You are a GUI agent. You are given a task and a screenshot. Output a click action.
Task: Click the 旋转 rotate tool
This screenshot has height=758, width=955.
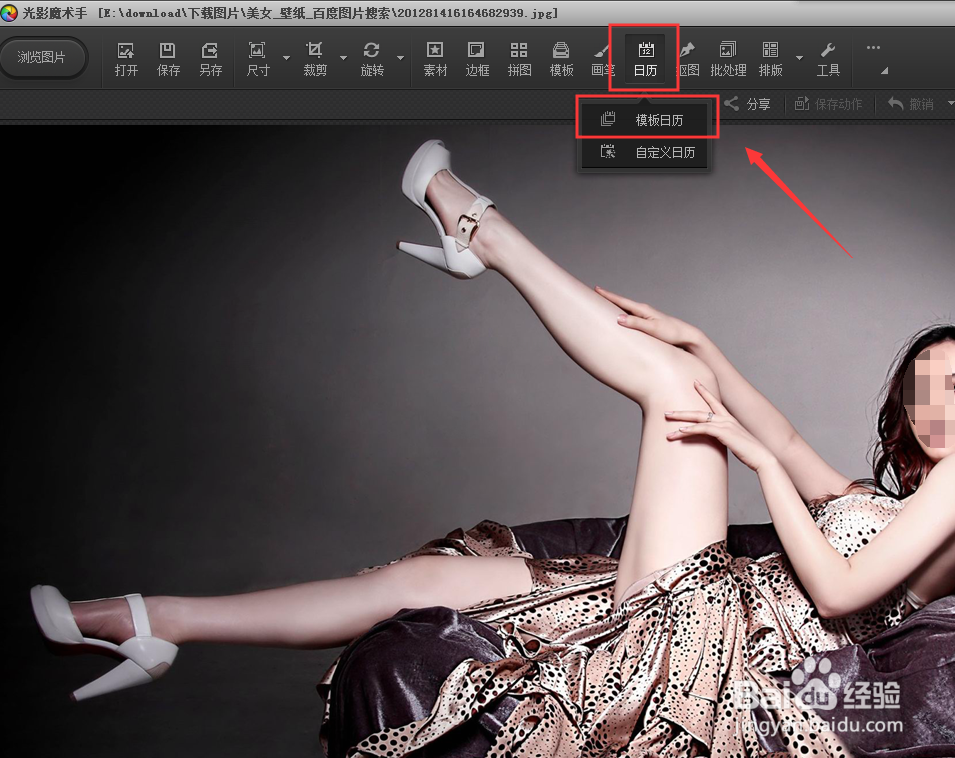[x=372, y=59]
